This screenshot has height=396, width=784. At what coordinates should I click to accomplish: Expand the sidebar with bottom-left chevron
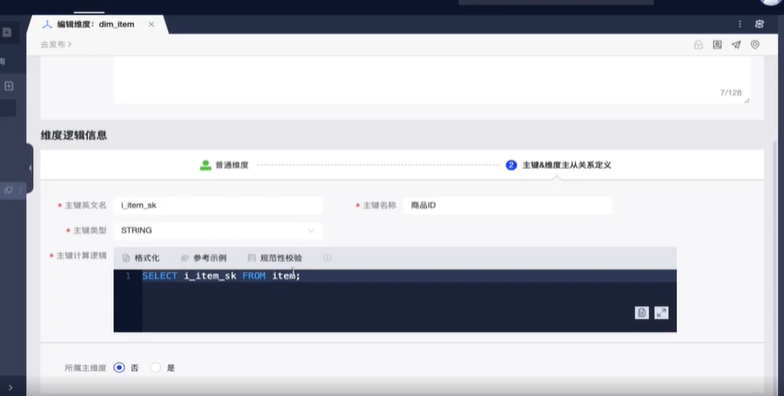pyautogui.click(x=10, y=388)
